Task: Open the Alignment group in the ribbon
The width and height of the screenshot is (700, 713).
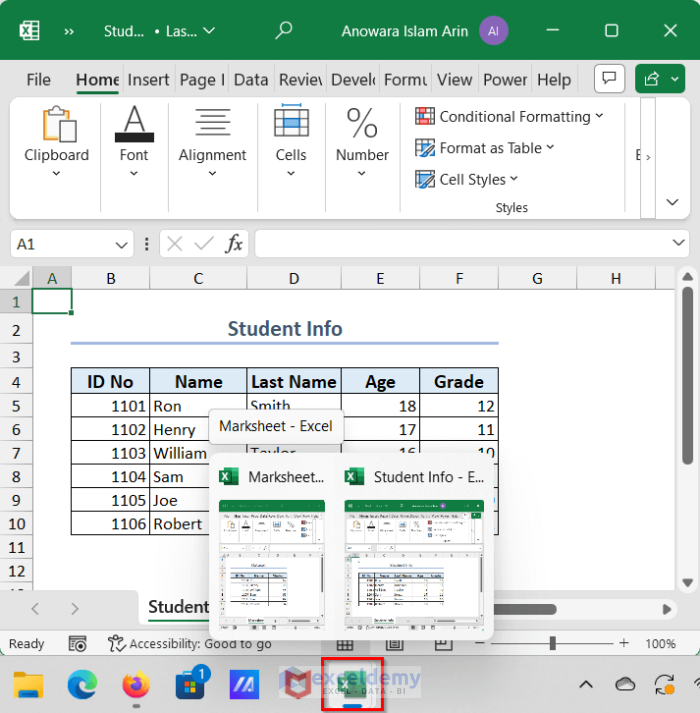Action: click(x=212, y=140)
